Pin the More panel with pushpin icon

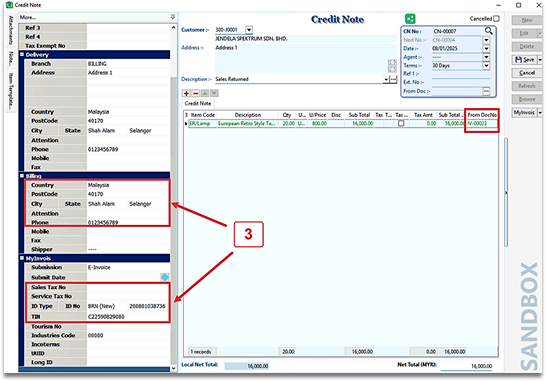tap(173, 17)
